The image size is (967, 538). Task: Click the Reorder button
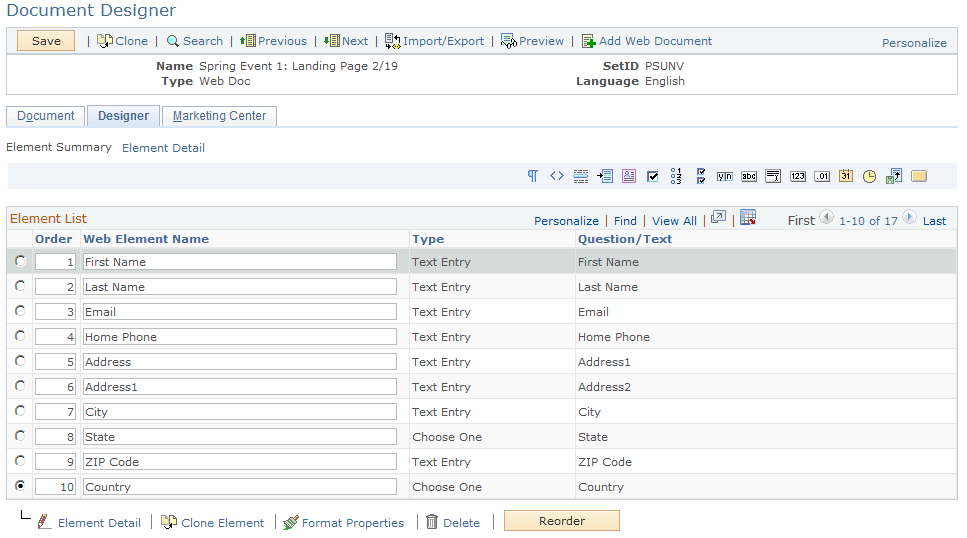tap(562, 521)
